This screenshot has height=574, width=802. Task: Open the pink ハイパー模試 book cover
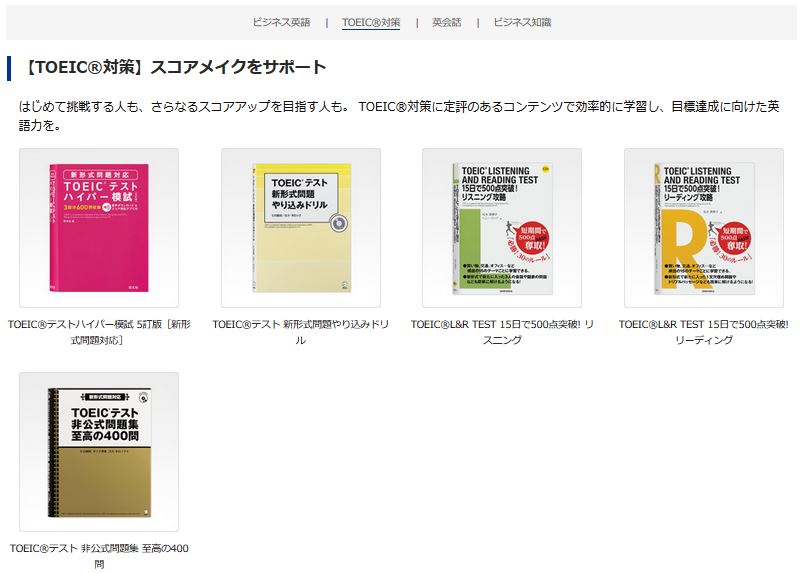click(x=99, y=228)
